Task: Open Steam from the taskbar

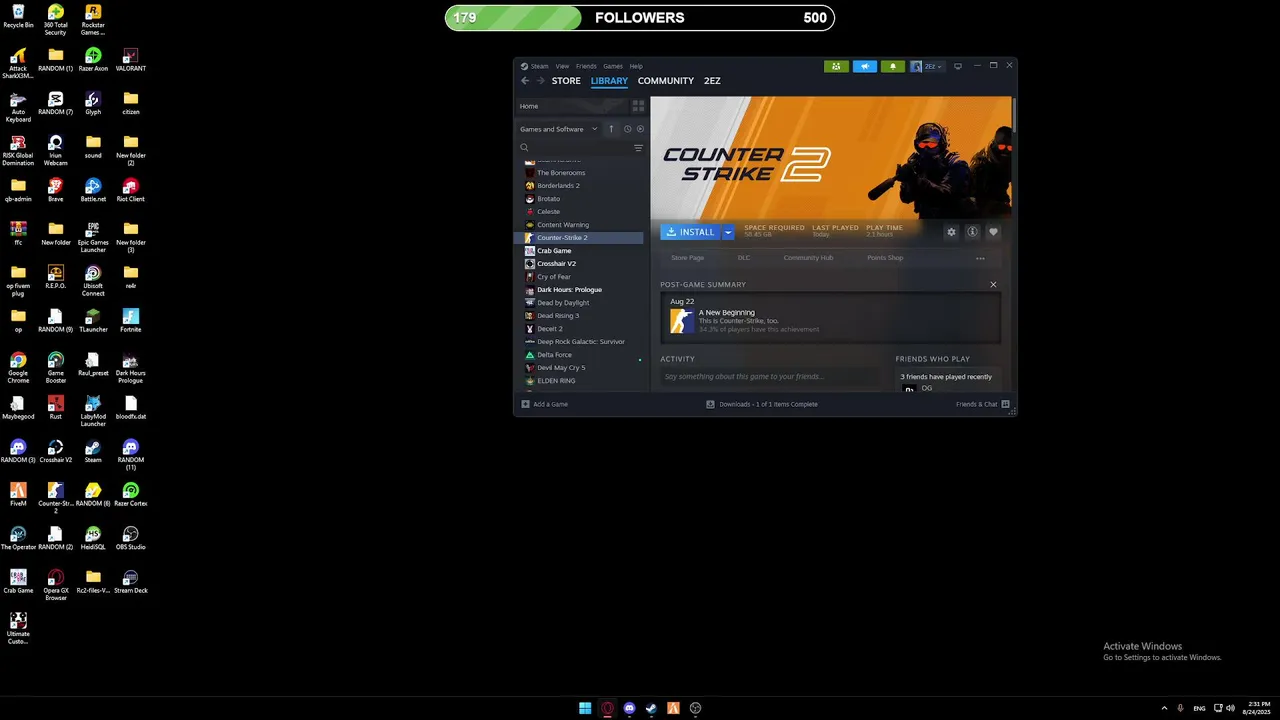Action: pos(651,708)
